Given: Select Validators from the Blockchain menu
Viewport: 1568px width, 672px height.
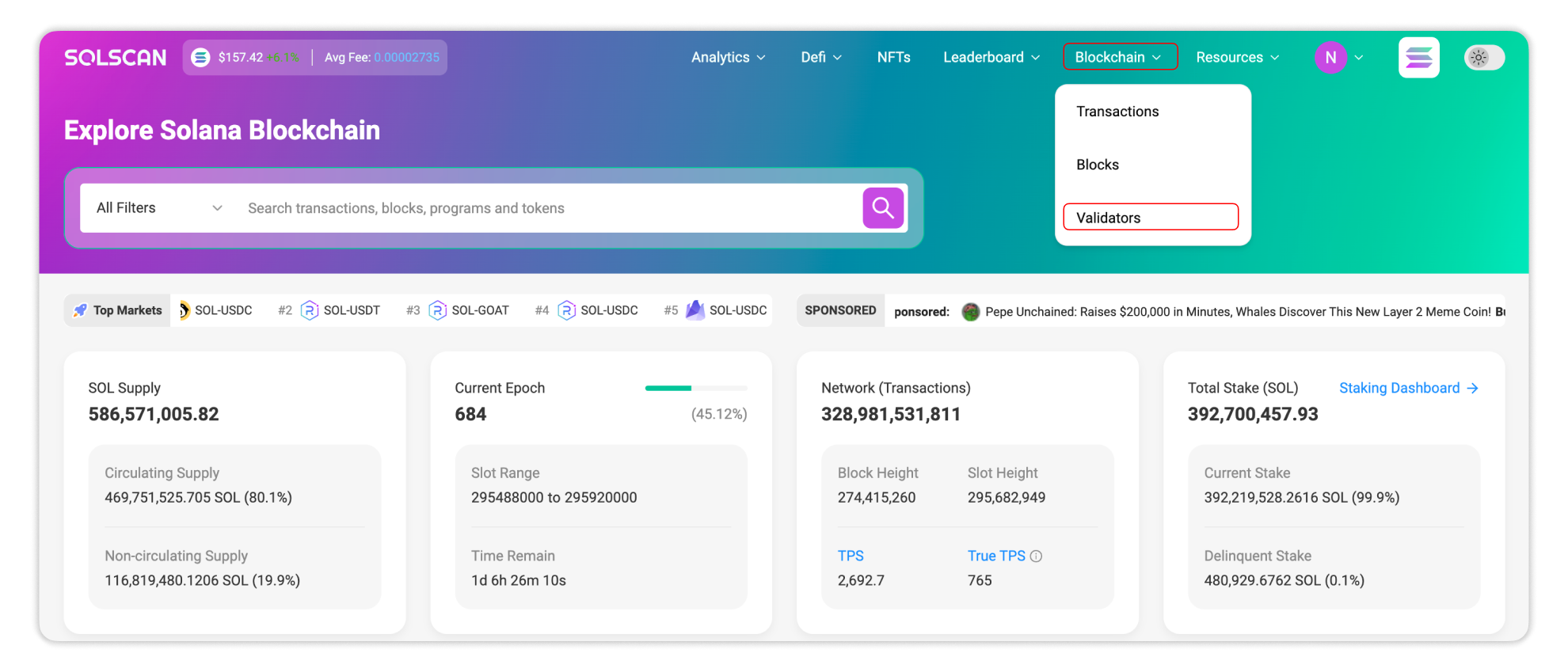Looking at the screenshot, I should pyautogui.click(x=1151, y=217).
